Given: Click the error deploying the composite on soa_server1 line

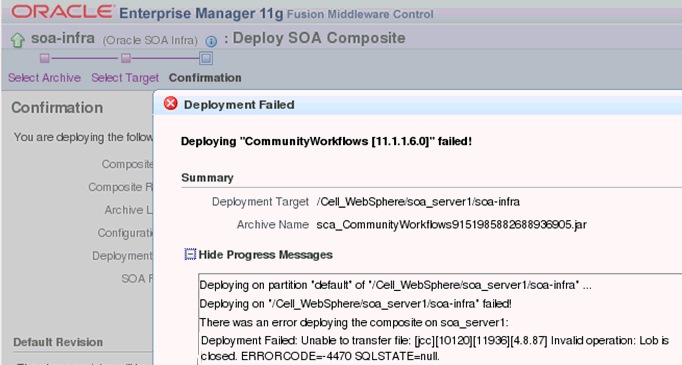Looking at the screenshot, I should click(354, 322).
